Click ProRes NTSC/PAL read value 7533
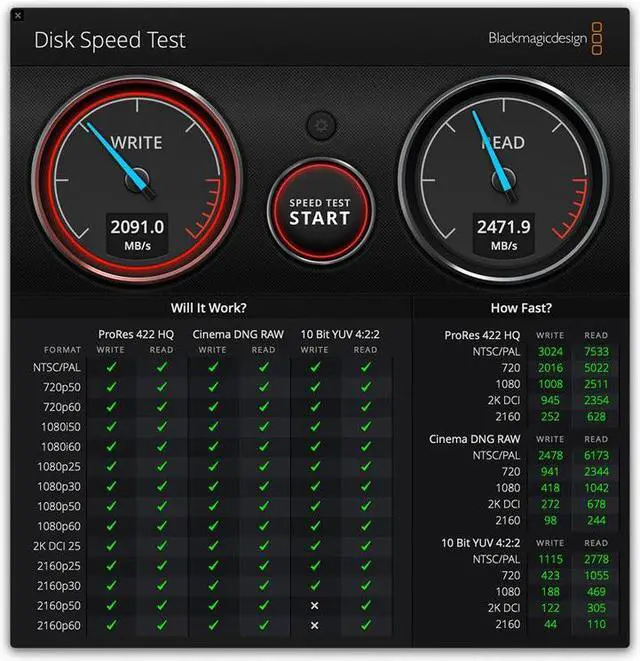 coord(596,352)
